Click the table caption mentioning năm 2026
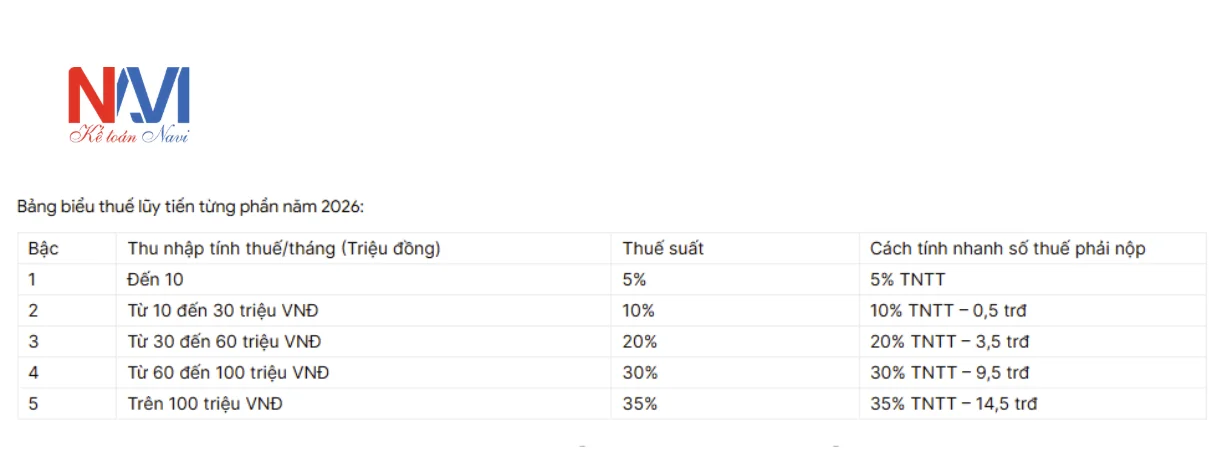 (191, 207)
